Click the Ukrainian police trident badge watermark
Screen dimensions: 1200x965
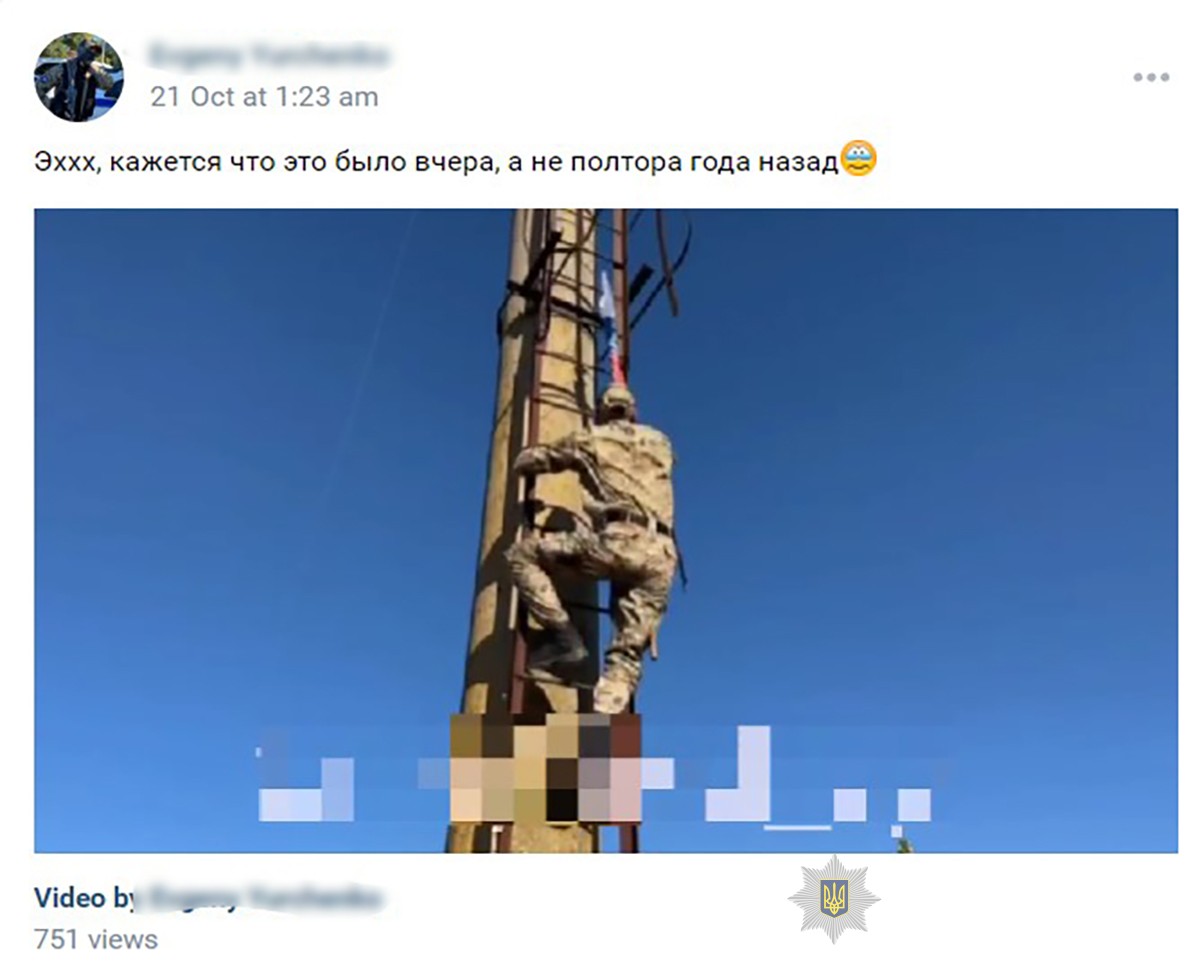click(x=833, y=898)
